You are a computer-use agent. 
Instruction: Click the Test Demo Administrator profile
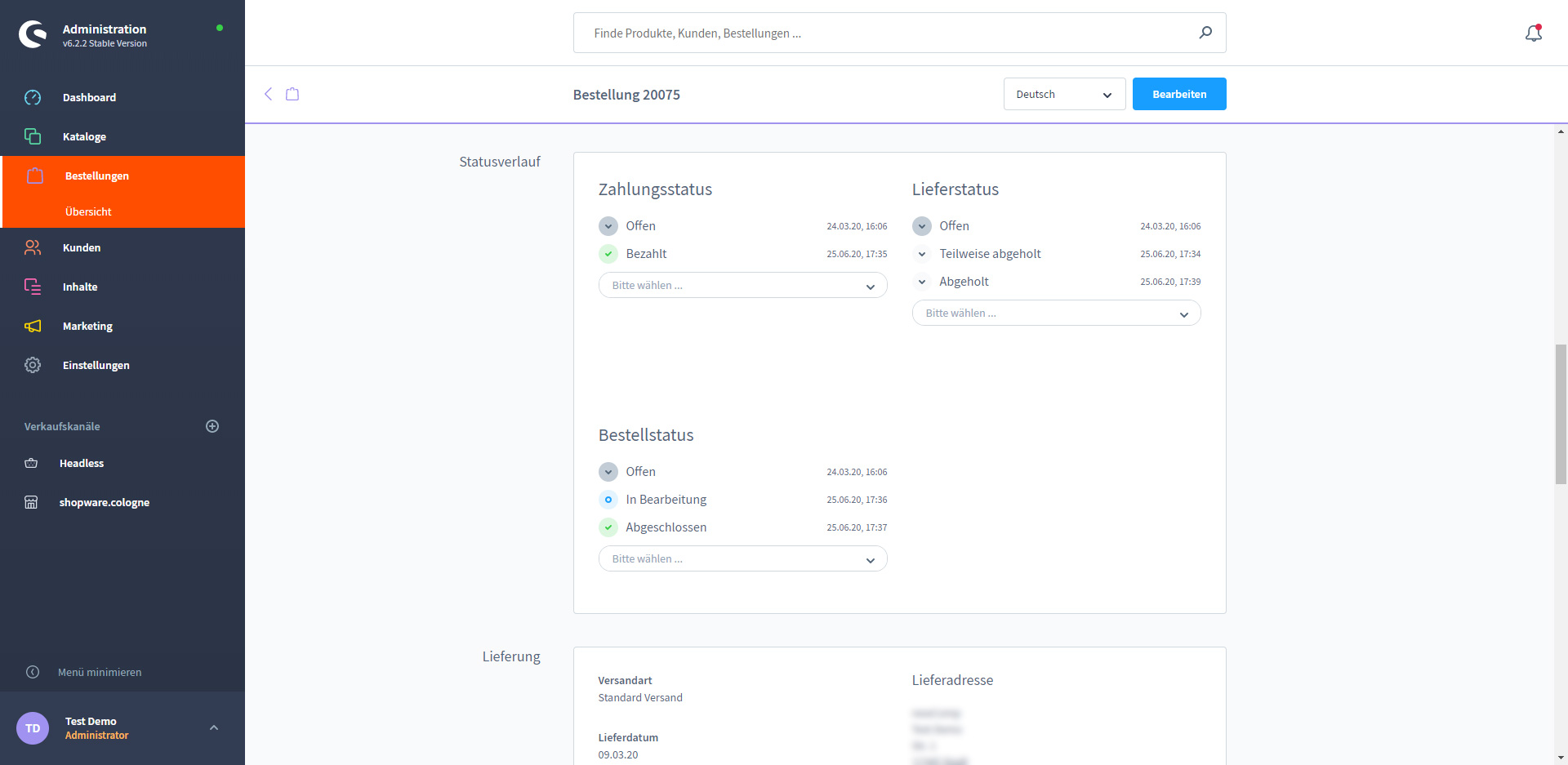click(x=122, y=728)
